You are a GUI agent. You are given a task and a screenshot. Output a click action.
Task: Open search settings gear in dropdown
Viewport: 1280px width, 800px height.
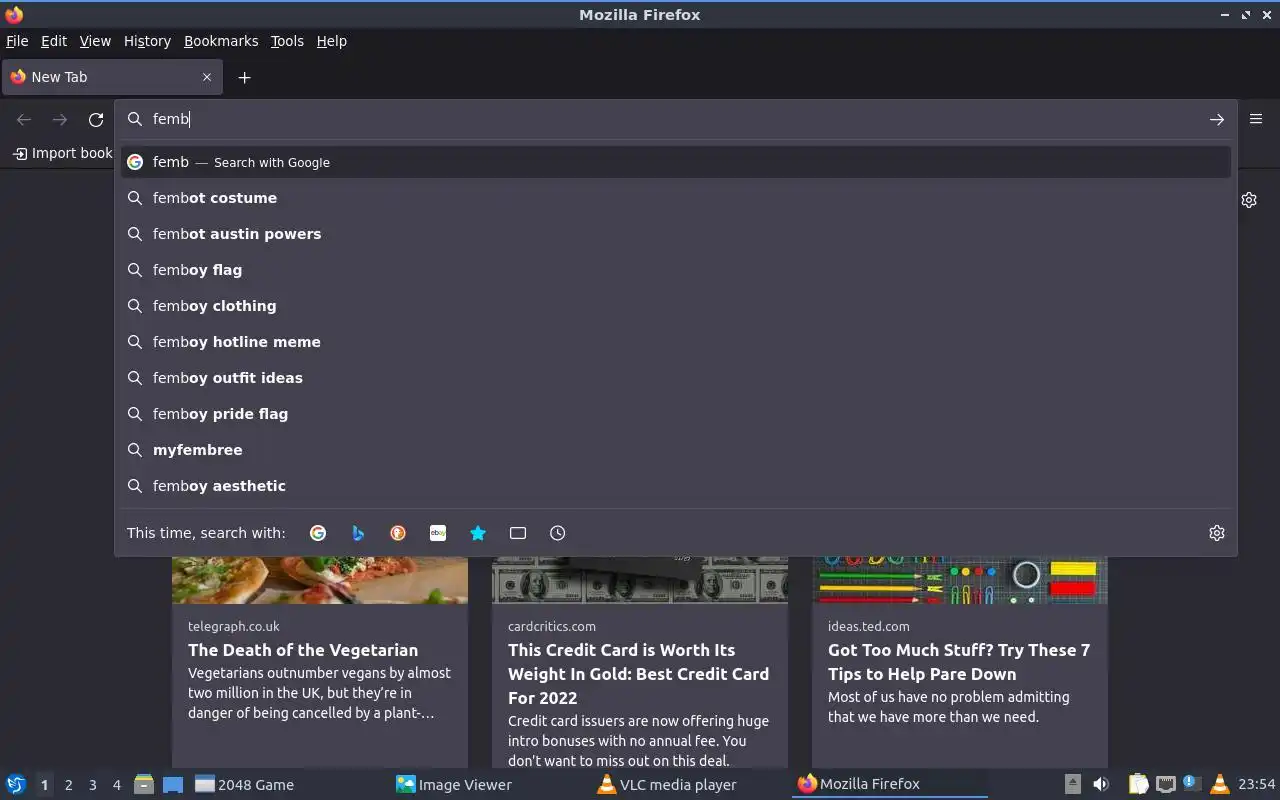[x=1216, y=533]
